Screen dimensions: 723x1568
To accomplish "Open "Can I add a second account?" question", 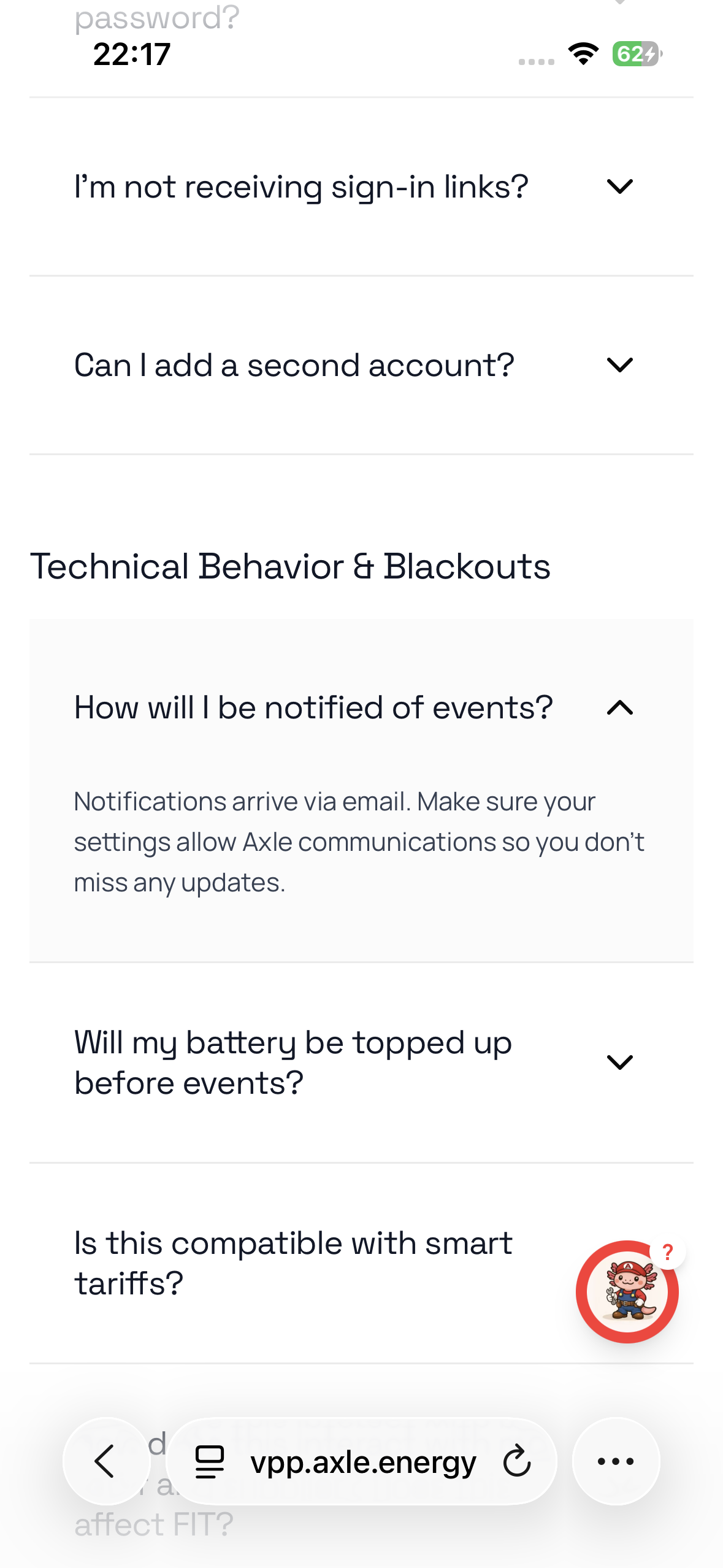I will (x=361, y=365).
